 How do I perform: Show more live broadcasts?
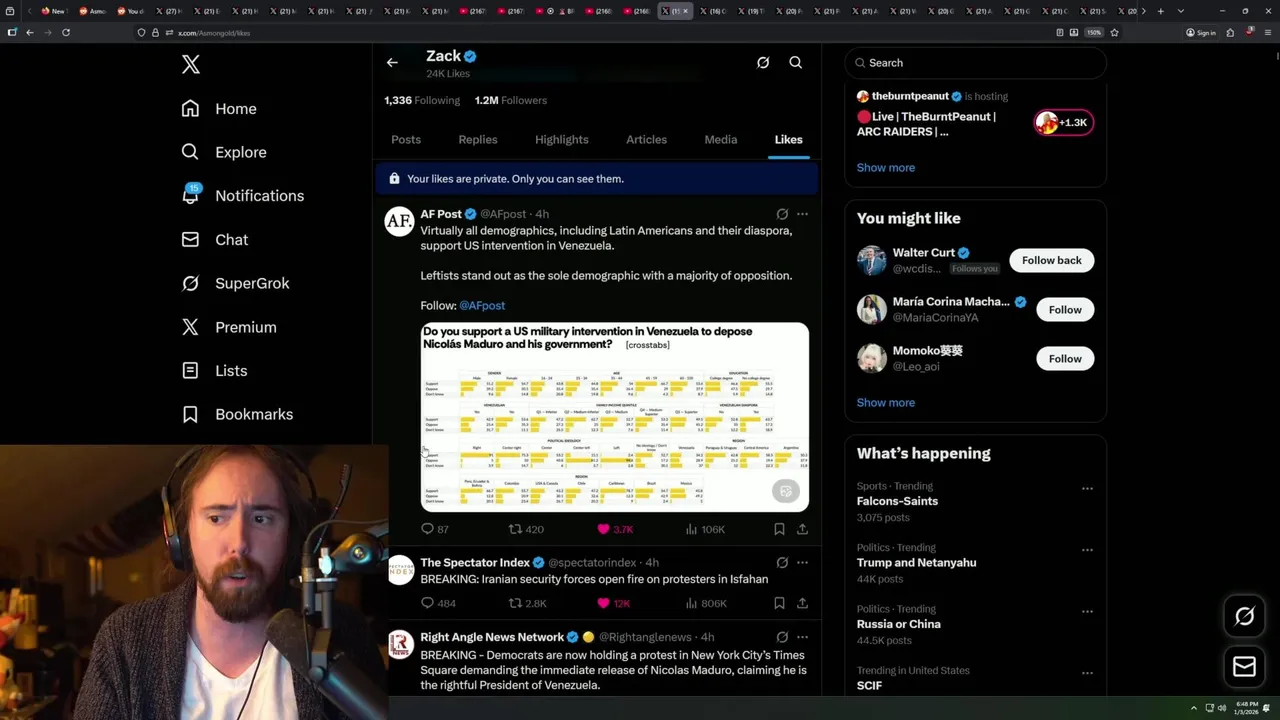(x=886, y=168)
